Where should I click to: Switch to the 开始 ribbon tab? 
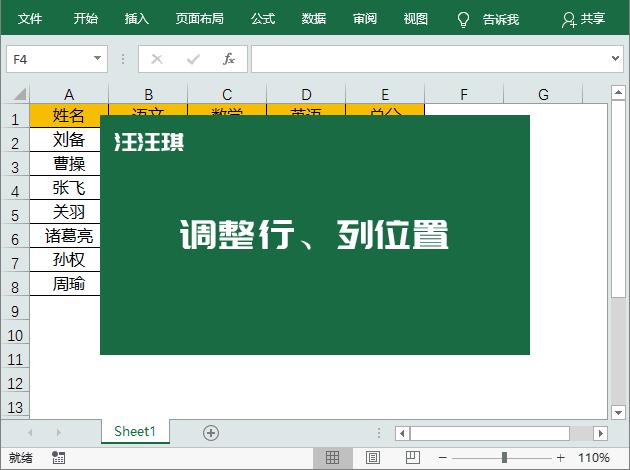pyautogui.click(x=85, y=18)
